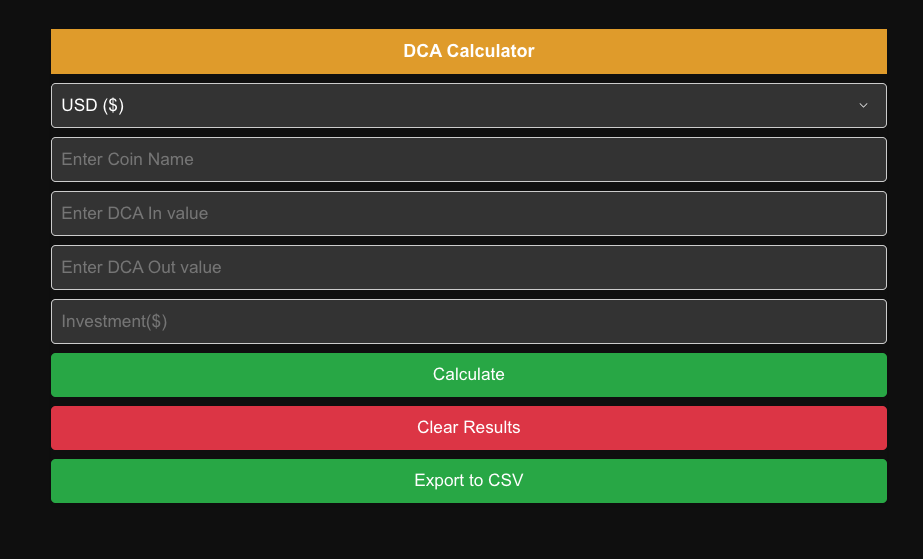Click the red Clear Results button
The height and width of the screenshot is (559, 923).
[468, 427]
